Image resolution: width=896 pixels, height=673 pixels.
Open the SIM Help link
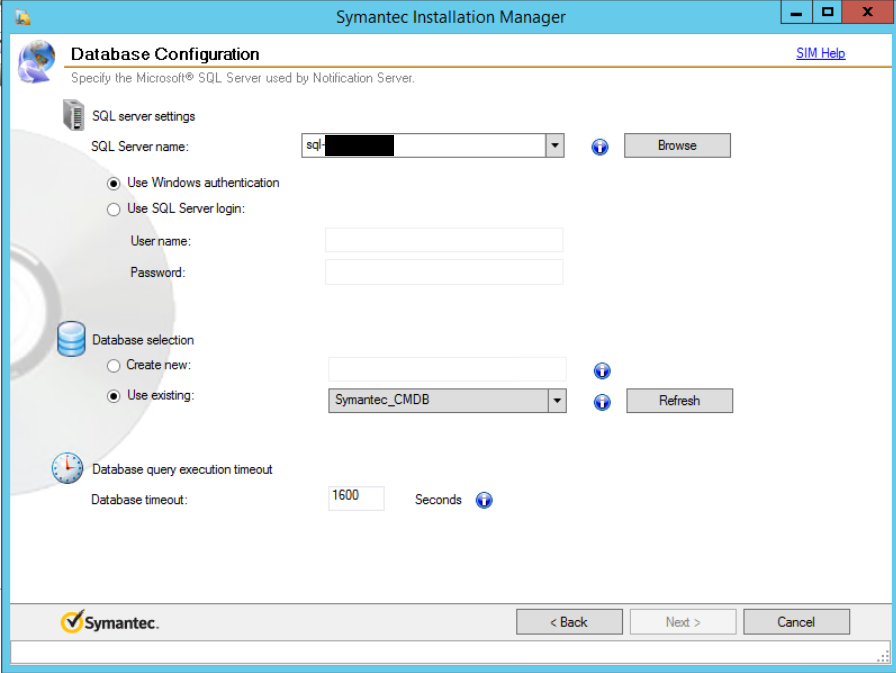[821, 53]
